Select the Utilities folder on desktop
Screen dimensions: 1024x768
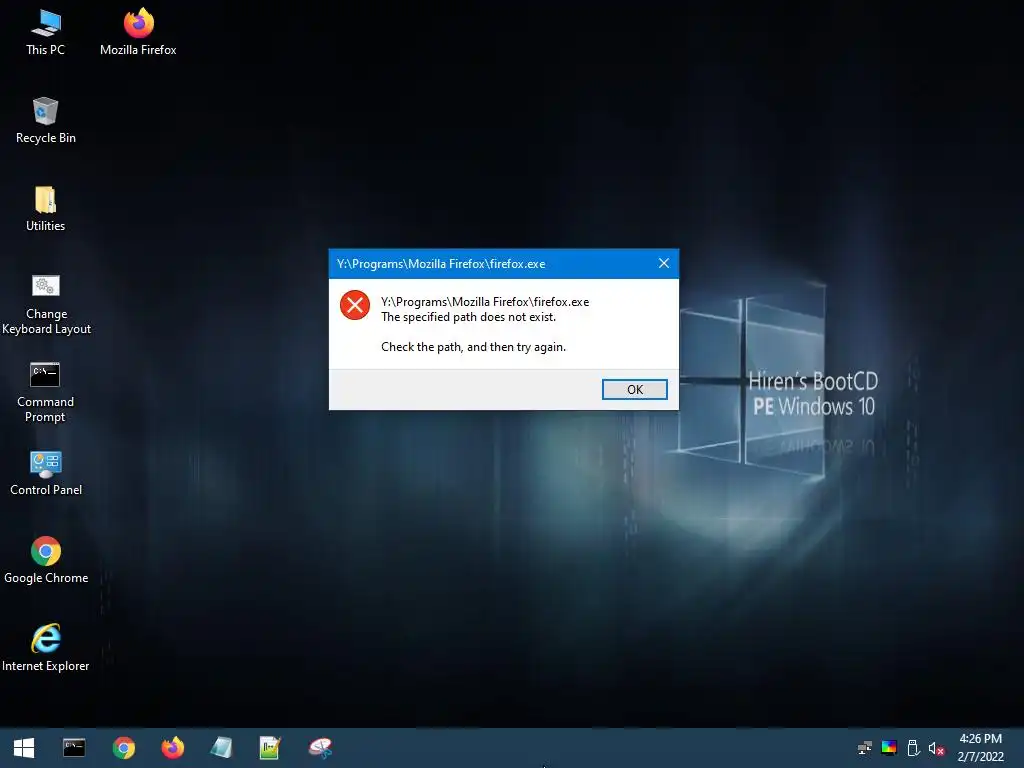[45, 209]
